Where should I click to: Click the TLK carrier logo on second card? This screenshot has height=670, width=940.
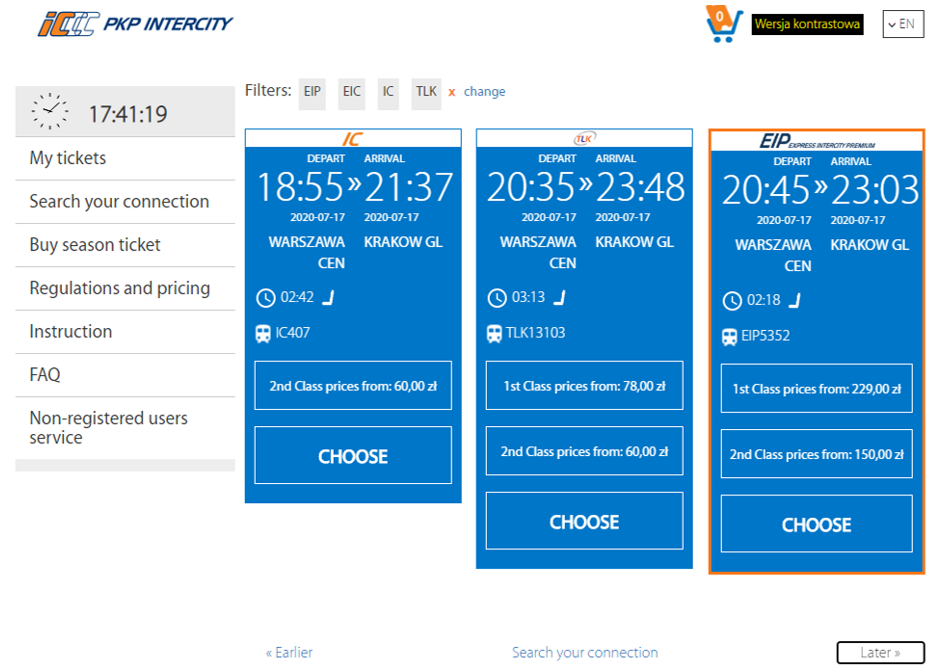(x=584, y=138)
